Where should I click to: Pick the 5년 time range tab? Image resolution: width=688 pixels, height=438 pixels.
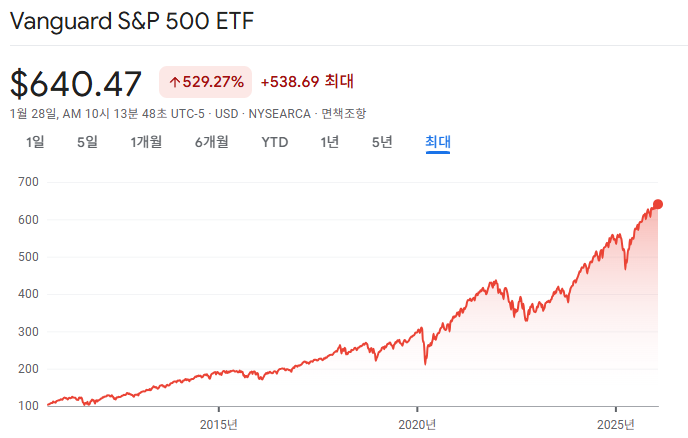click(x=382, y=142)
